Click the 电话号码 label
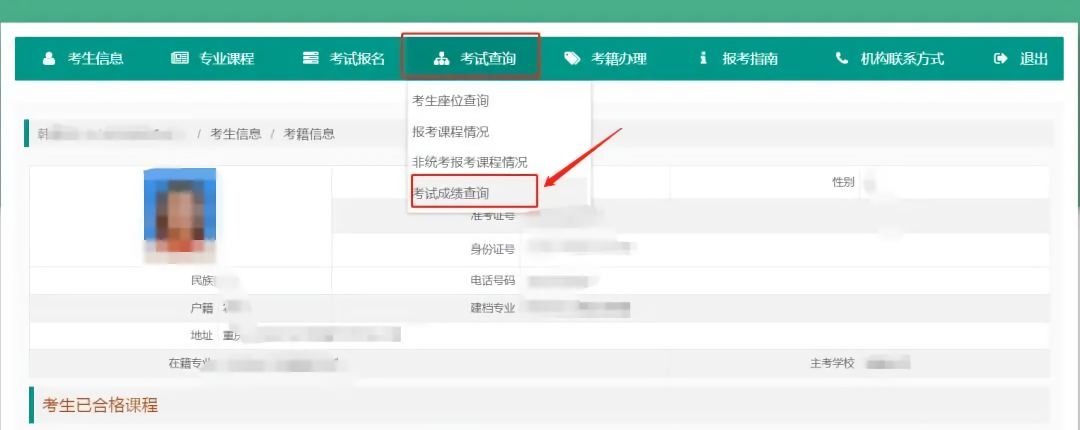The width and height of the screenshot is (1080, 430). [x=492, y=280]
